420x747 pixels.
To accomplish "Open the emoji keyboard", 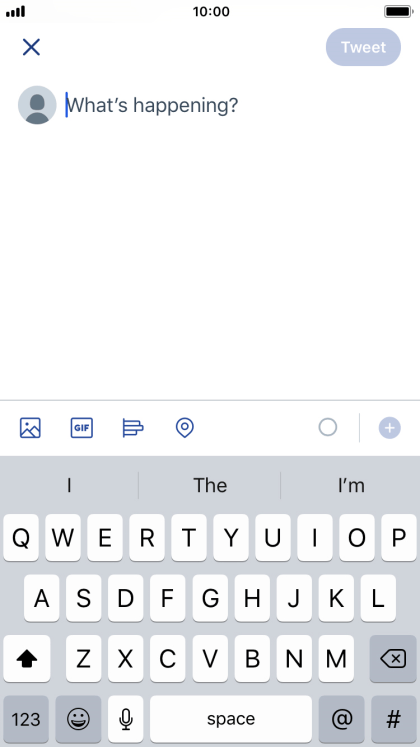I will point(78,719).
